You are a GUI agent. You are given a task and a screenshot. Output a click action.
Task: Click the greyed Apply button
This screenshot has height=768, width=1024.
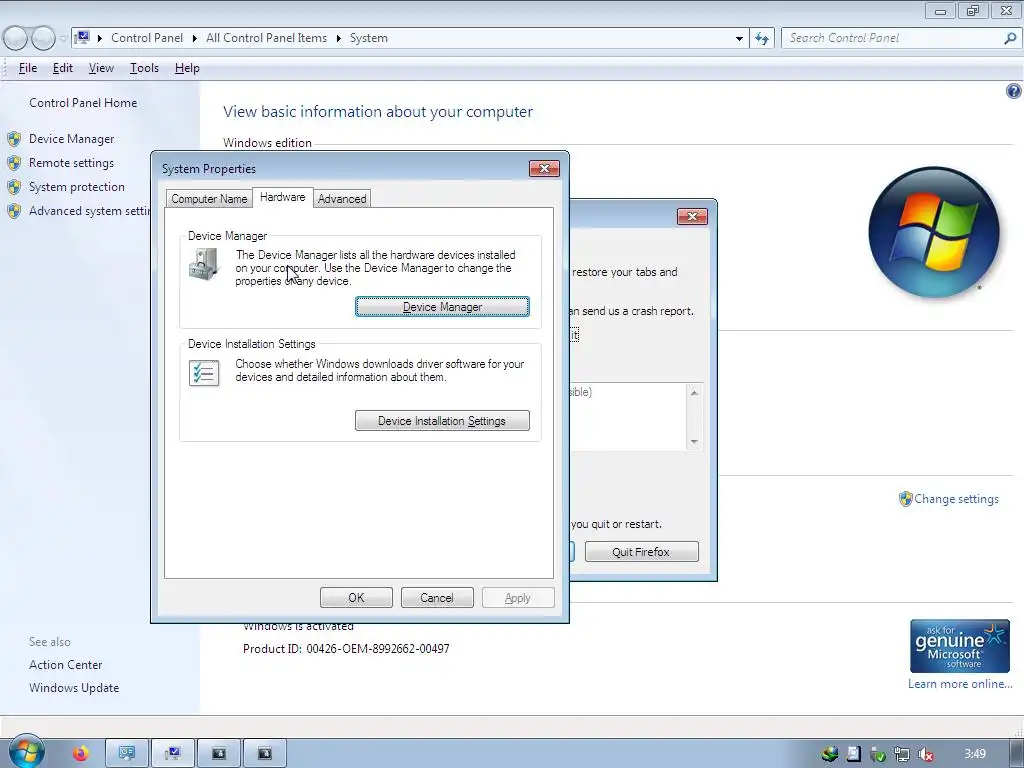pos(518,598)
